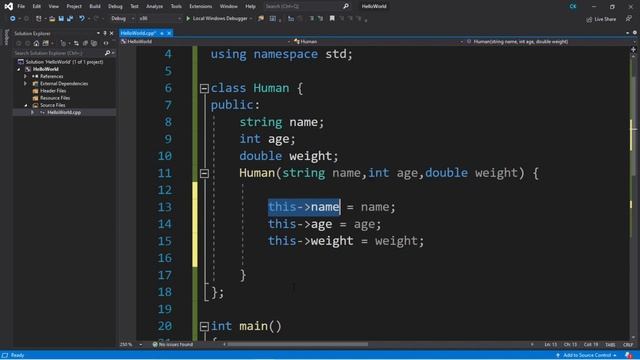Expand the References node
Viewport: 640px width, 360px height.
(x=25, y=76)
